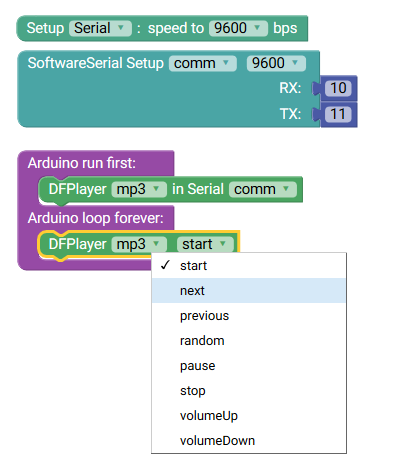Click the 'start' command dropdown field
This screenshot has width=394, height=467.
(205, 244)
